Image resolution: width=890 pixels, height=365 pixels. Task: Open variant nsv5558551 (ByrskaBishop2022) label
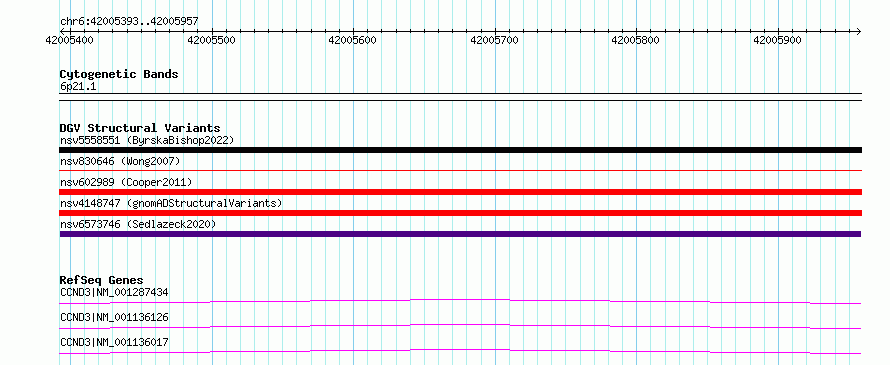[x=147, y=140]
